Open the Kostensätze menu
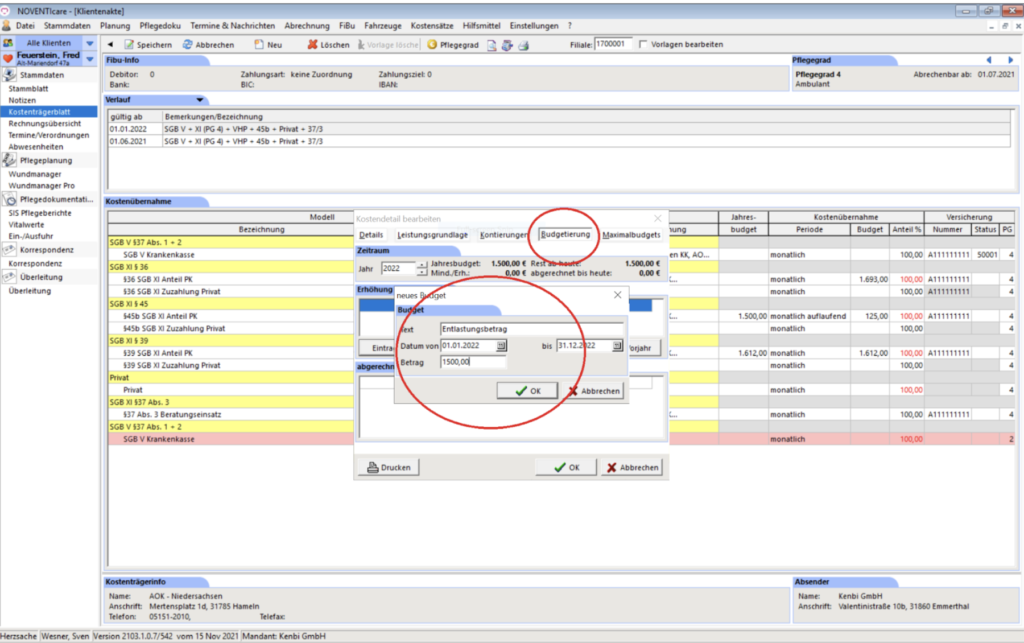 pyautogui.click(x=432, y=26)
